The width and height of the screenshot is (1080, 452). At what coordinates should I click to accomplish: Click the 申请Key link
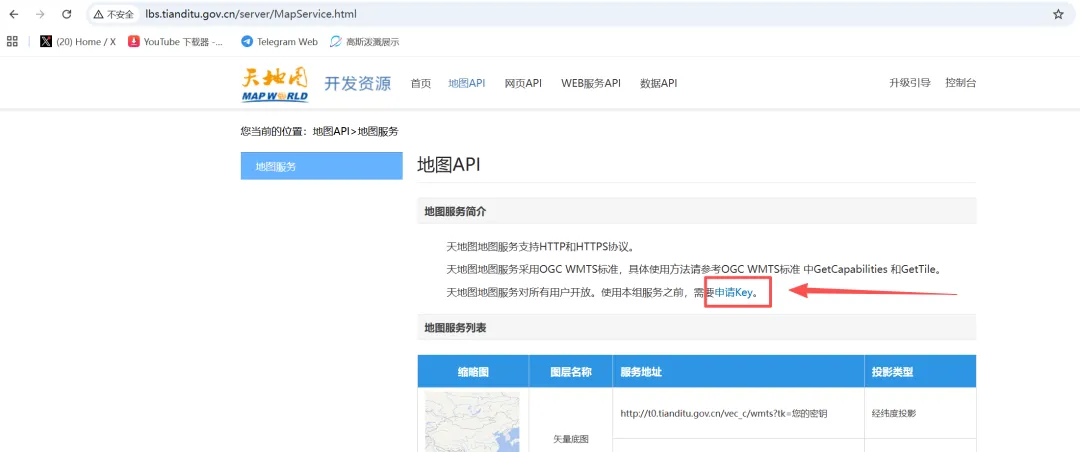(x=733, y=292)
